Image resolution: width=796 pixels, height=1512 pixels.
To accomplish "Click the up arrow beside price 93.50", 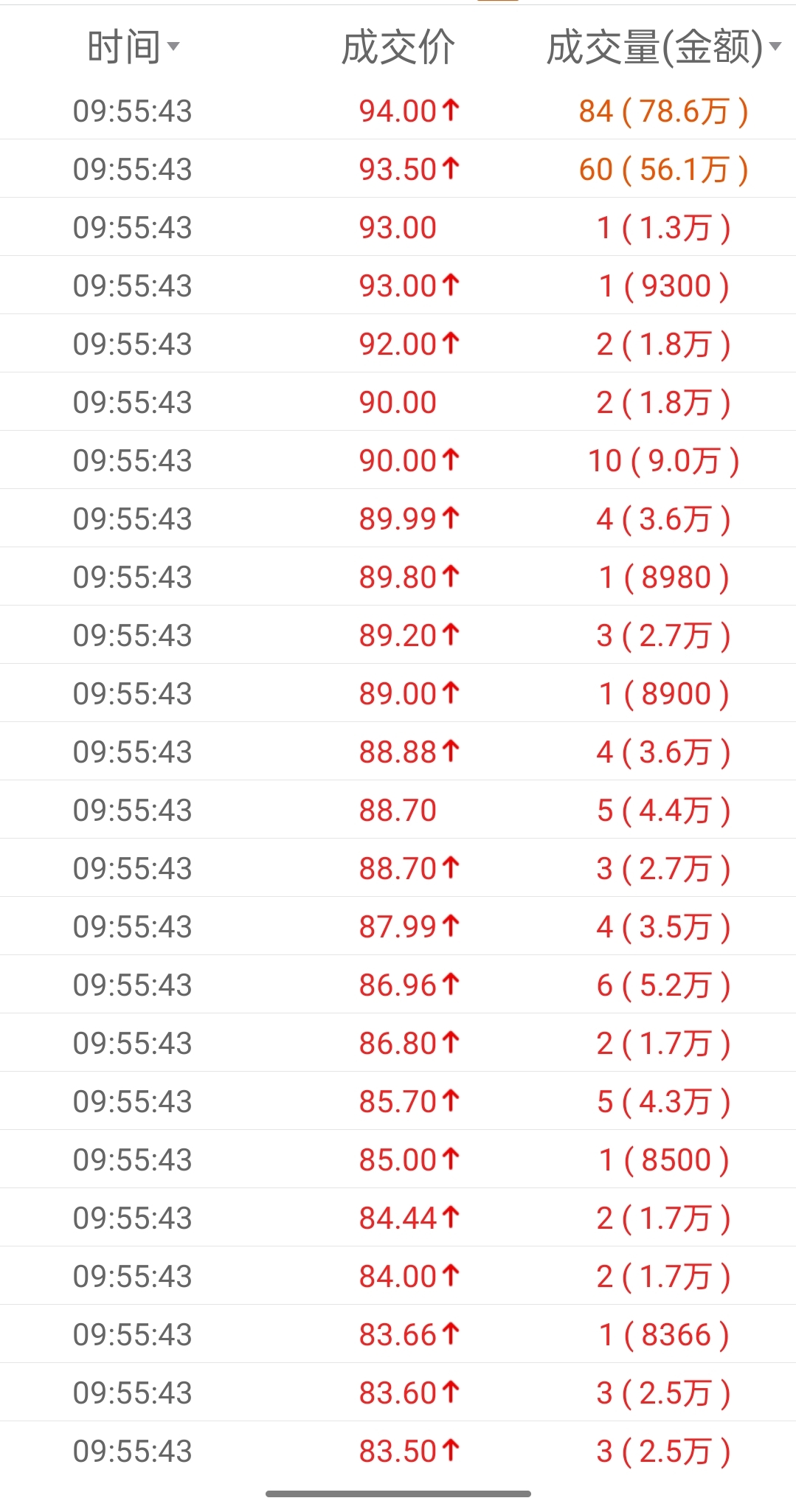I will point(451,168).
